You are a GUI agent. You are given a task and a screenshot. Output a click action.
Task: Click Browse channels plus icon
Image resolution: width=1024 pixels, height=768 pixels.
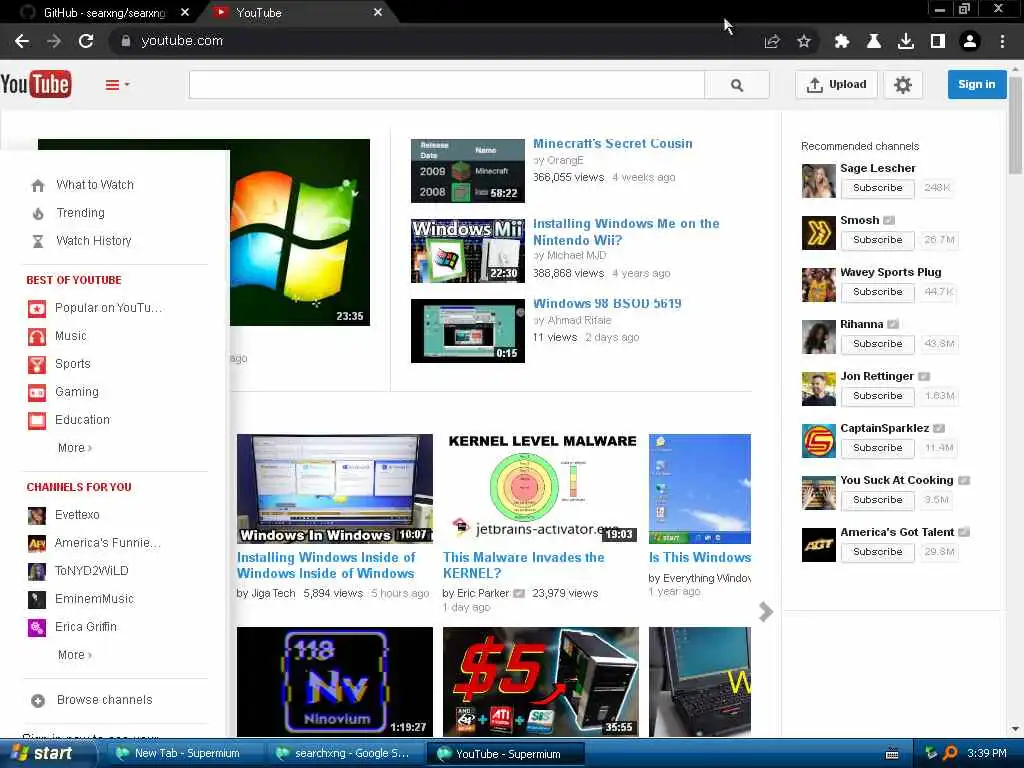click(38, 701)
